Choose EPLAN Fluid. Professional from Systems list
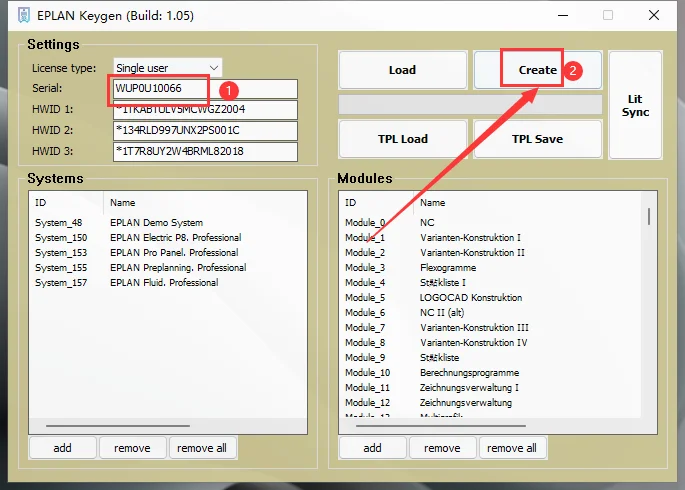Viewport: 685px width, 490px height. point(164,283)
